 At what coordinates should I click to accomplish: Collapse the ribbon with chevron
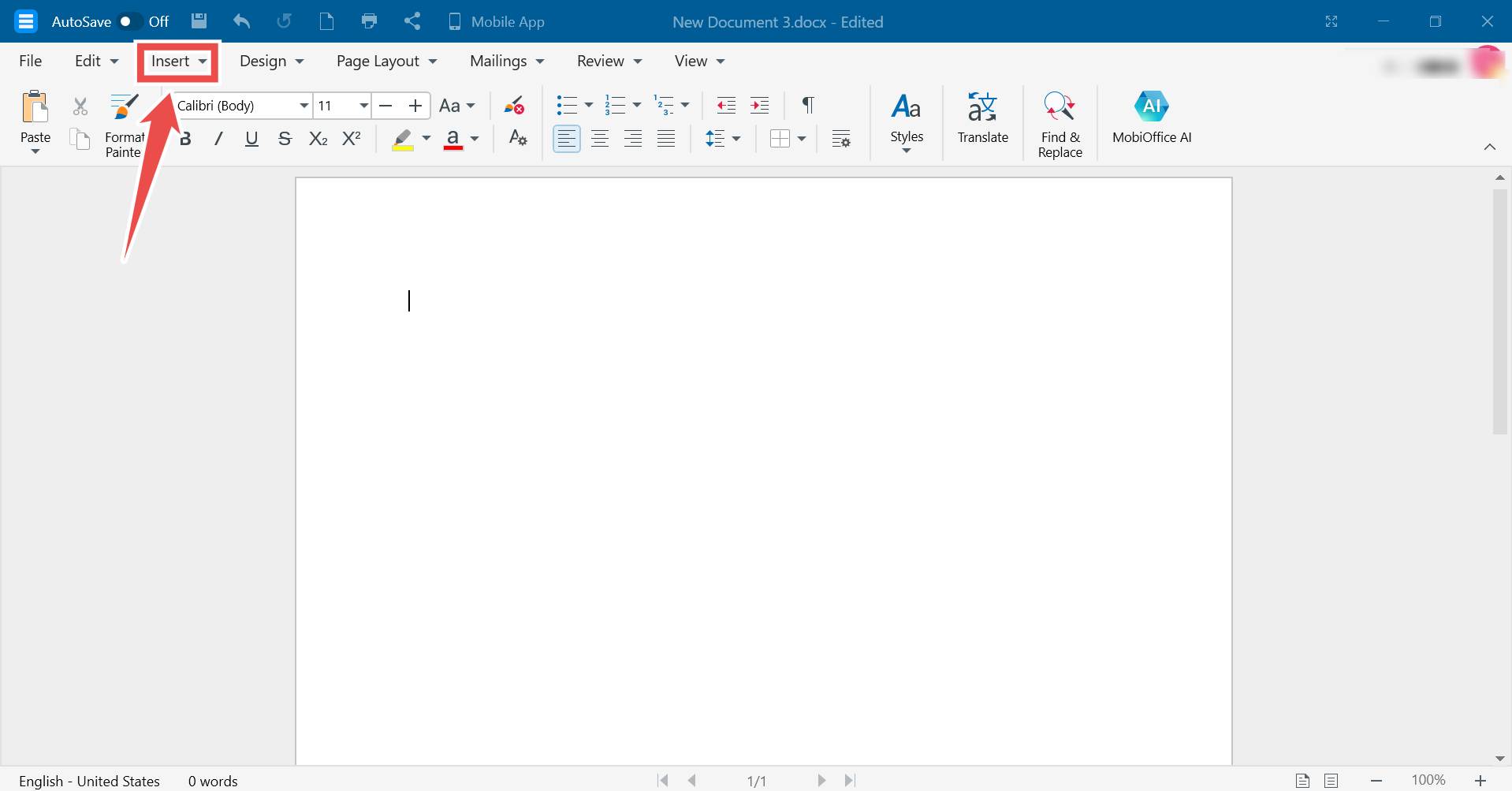pyautogui.click(x=1490, y=147)
